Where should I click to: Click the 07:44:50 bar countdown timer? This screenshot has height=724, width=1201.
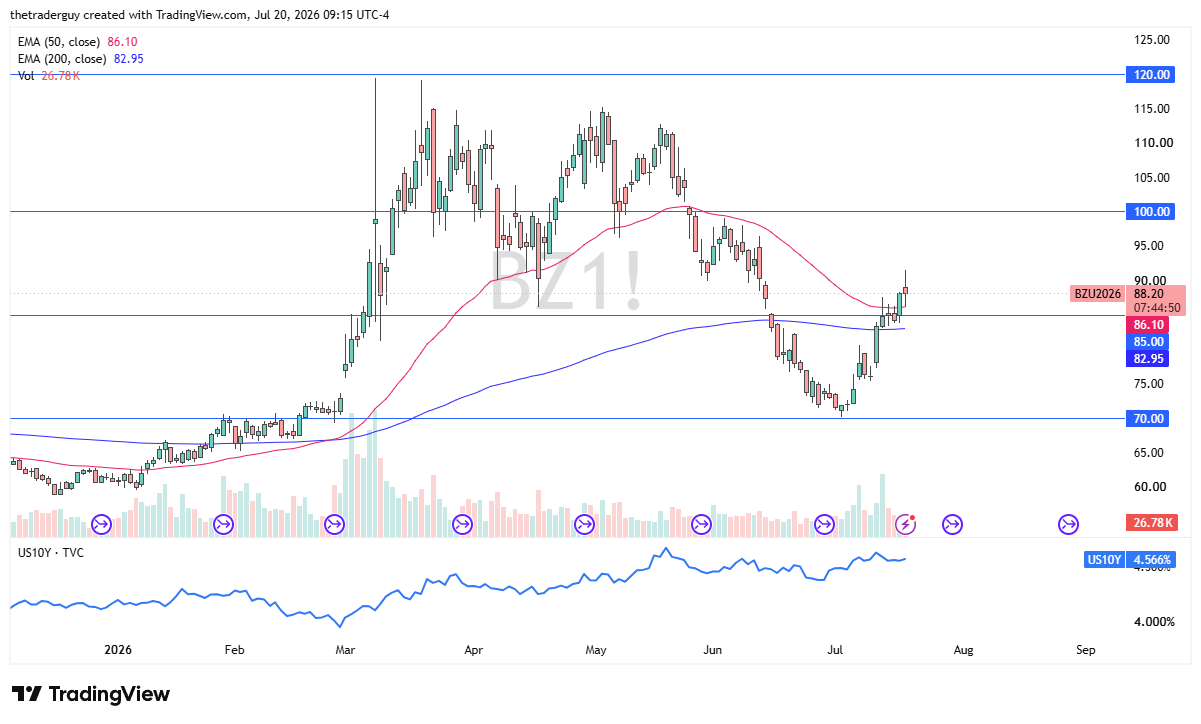pos(1157,308)
